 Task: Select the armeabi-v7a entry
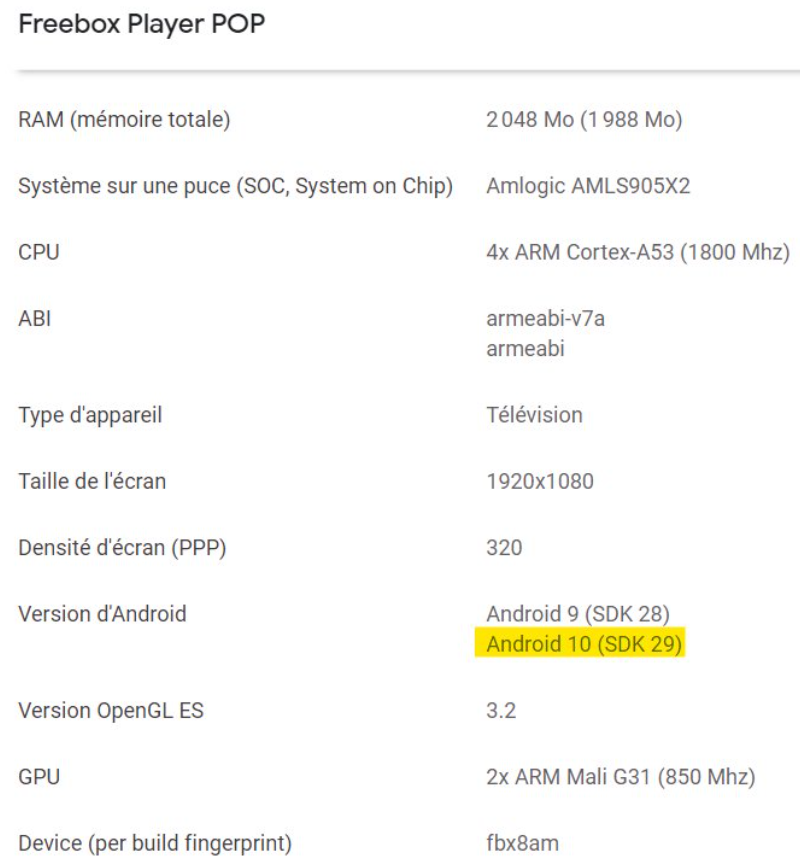[x=545, y=319]
